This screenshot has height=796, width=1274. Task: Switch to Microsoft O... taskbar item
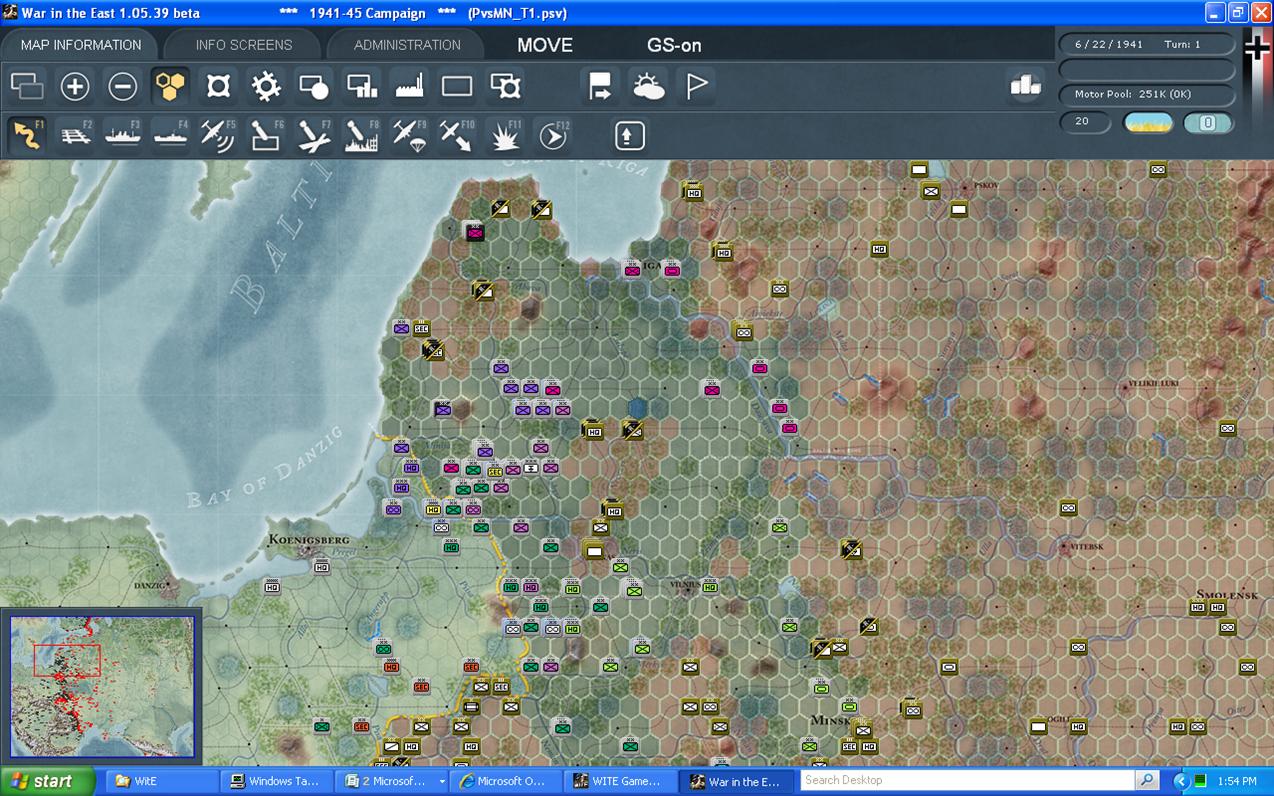(x=505, y=781)
